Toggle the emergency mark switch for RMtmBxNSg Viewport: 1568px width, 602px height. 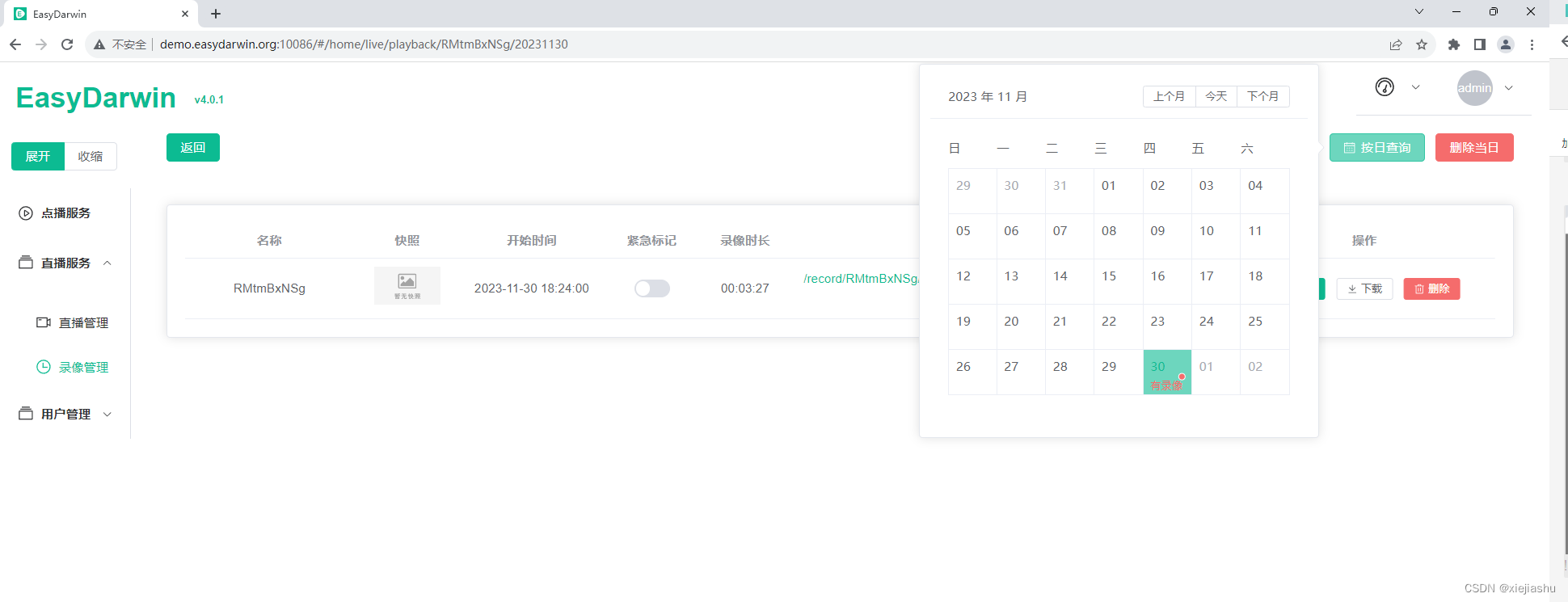pos(652,288)
